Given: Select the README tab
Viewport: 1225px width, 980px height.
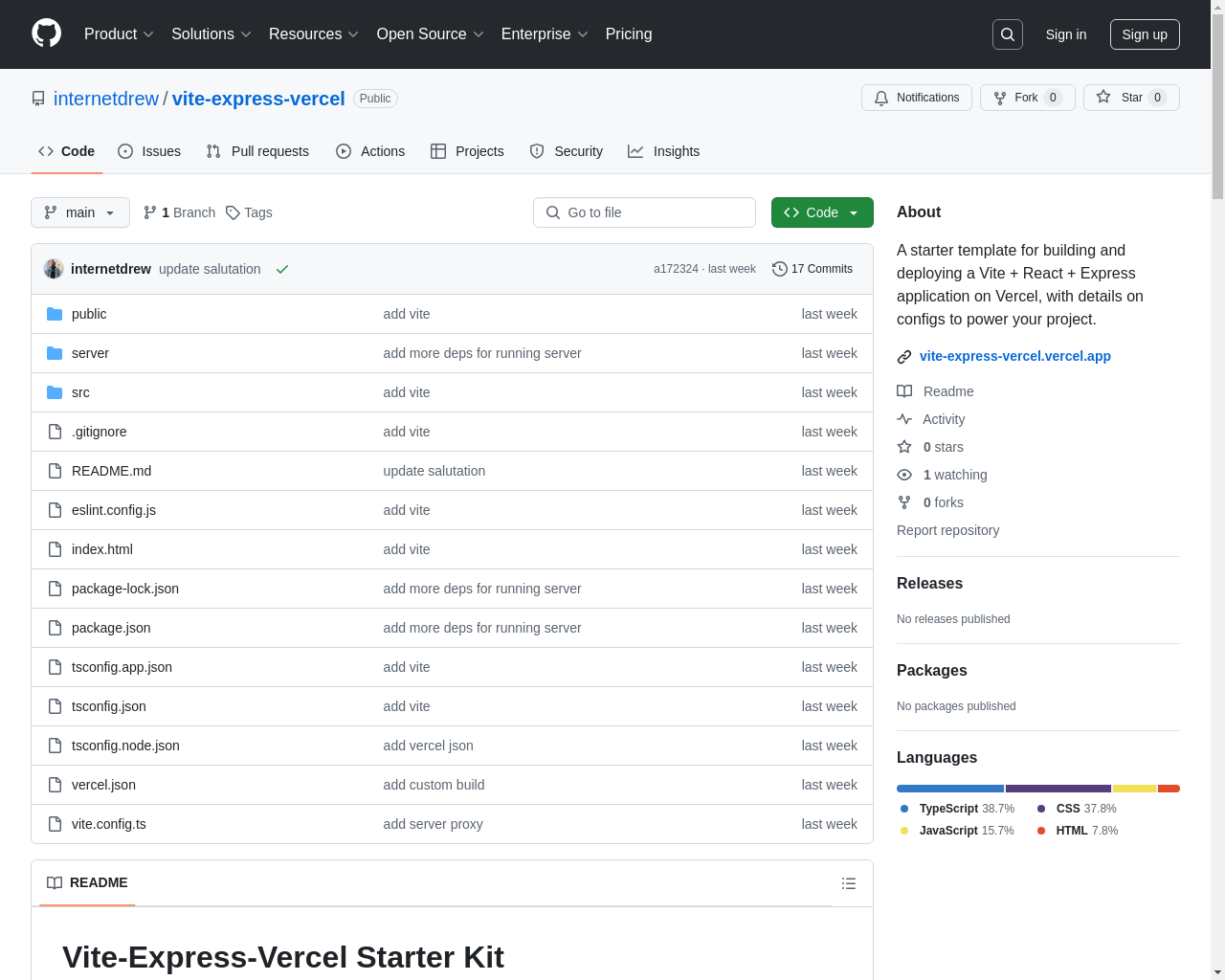Looking at the screenshot, I should tap(87, 882).
